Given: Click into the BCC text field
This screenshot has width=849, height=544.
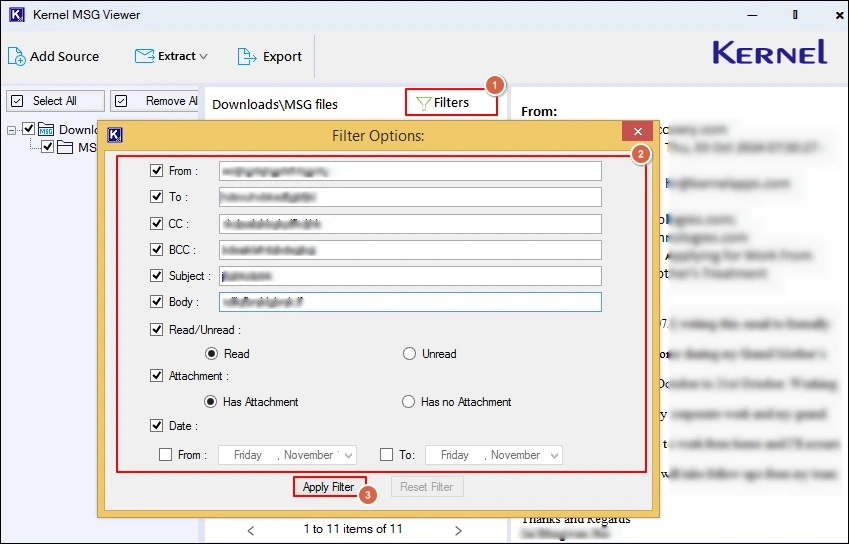Looking at the screenshot, I should [x=410, y=250].
